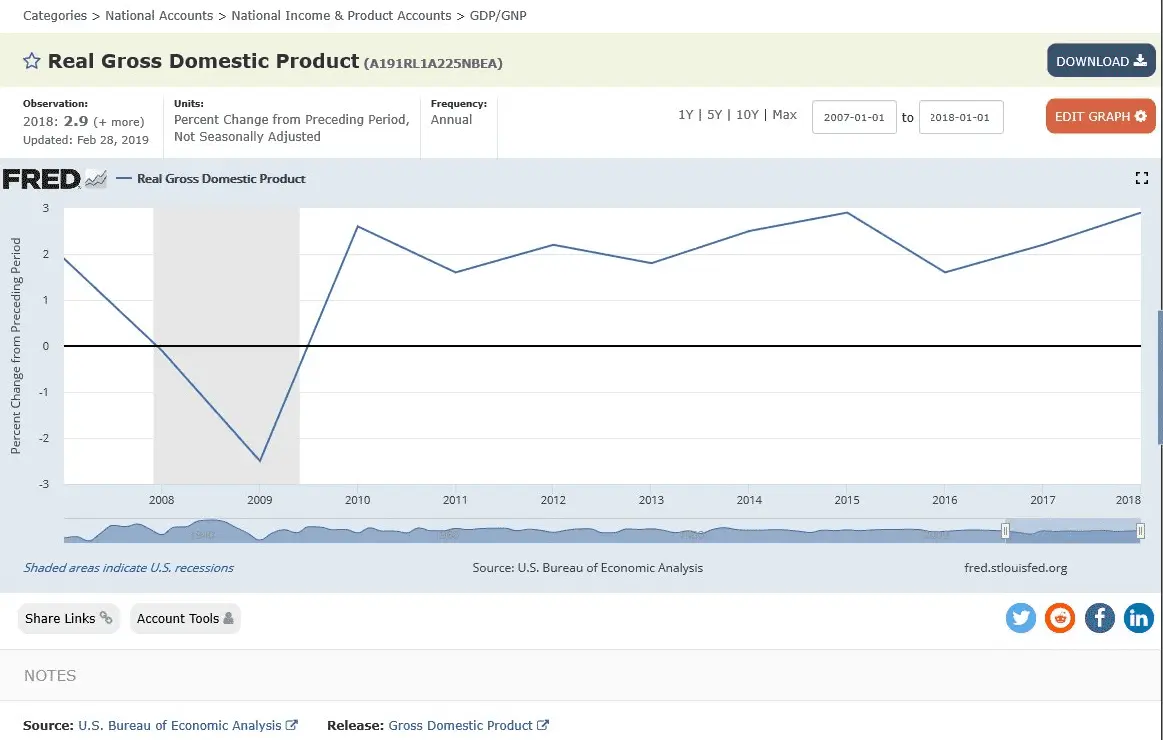Select the 1Y time range
This screenshot has height=740, width=1163.
(685, 115)
